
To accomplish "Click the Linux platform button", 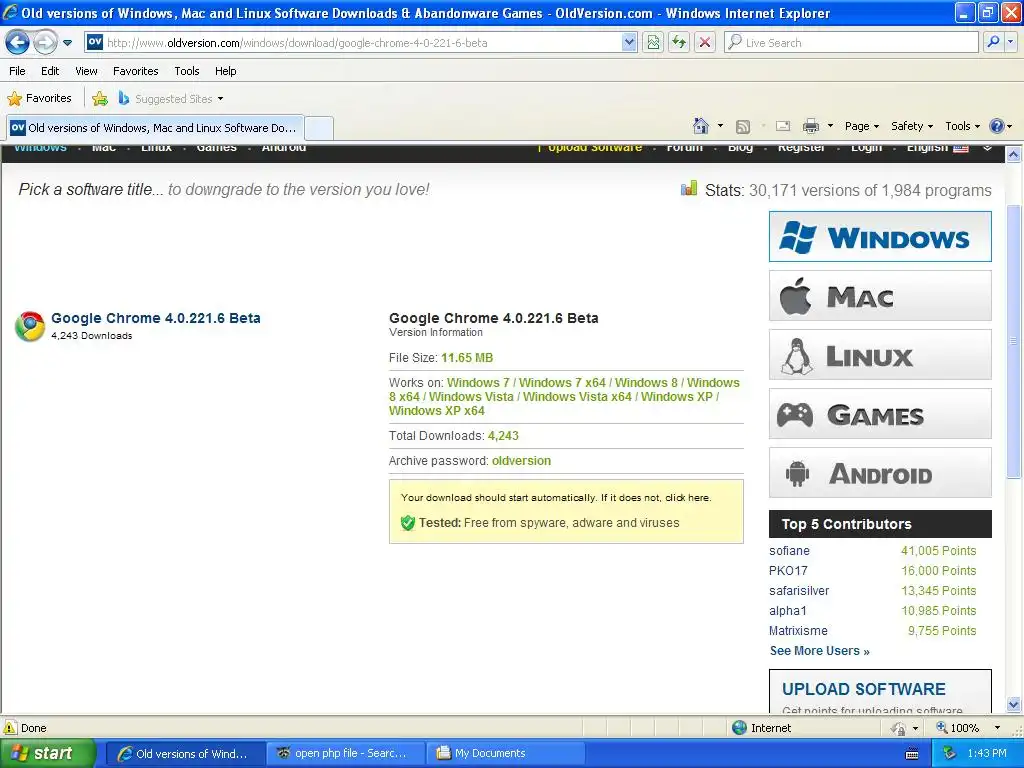I will (x=880, y=355).
